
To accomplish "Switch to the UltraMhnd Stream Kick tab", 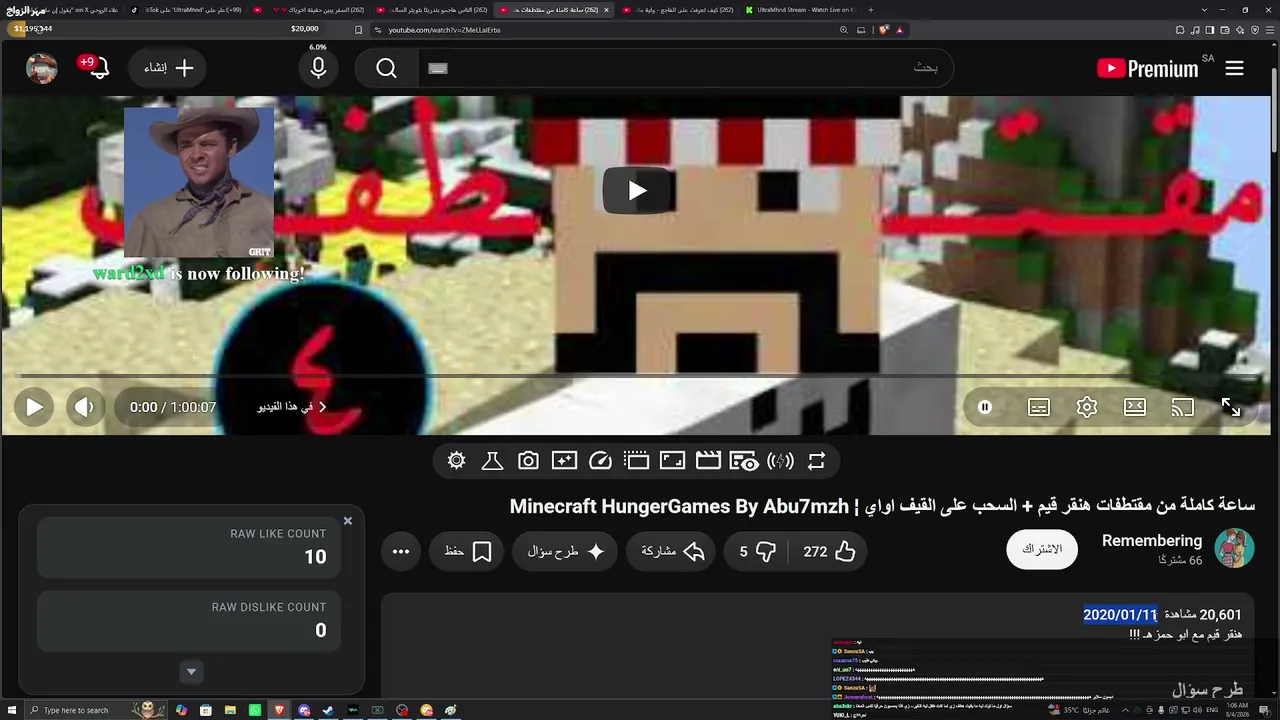I will point(803,10).
